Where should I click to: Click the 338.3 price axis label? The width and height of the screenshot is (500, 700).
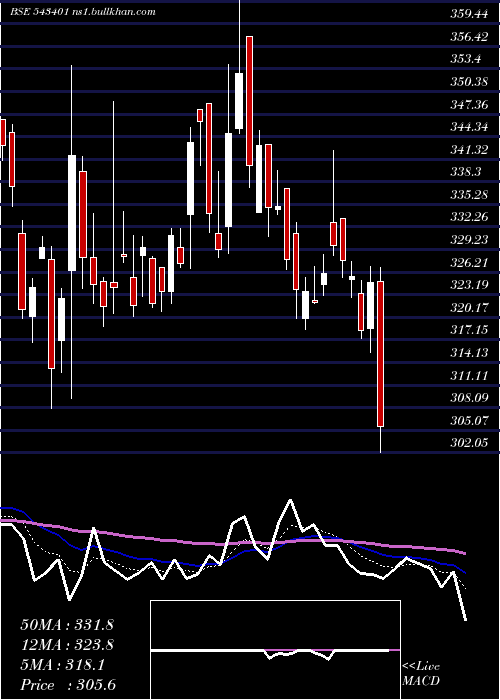(x=465, y=172)
